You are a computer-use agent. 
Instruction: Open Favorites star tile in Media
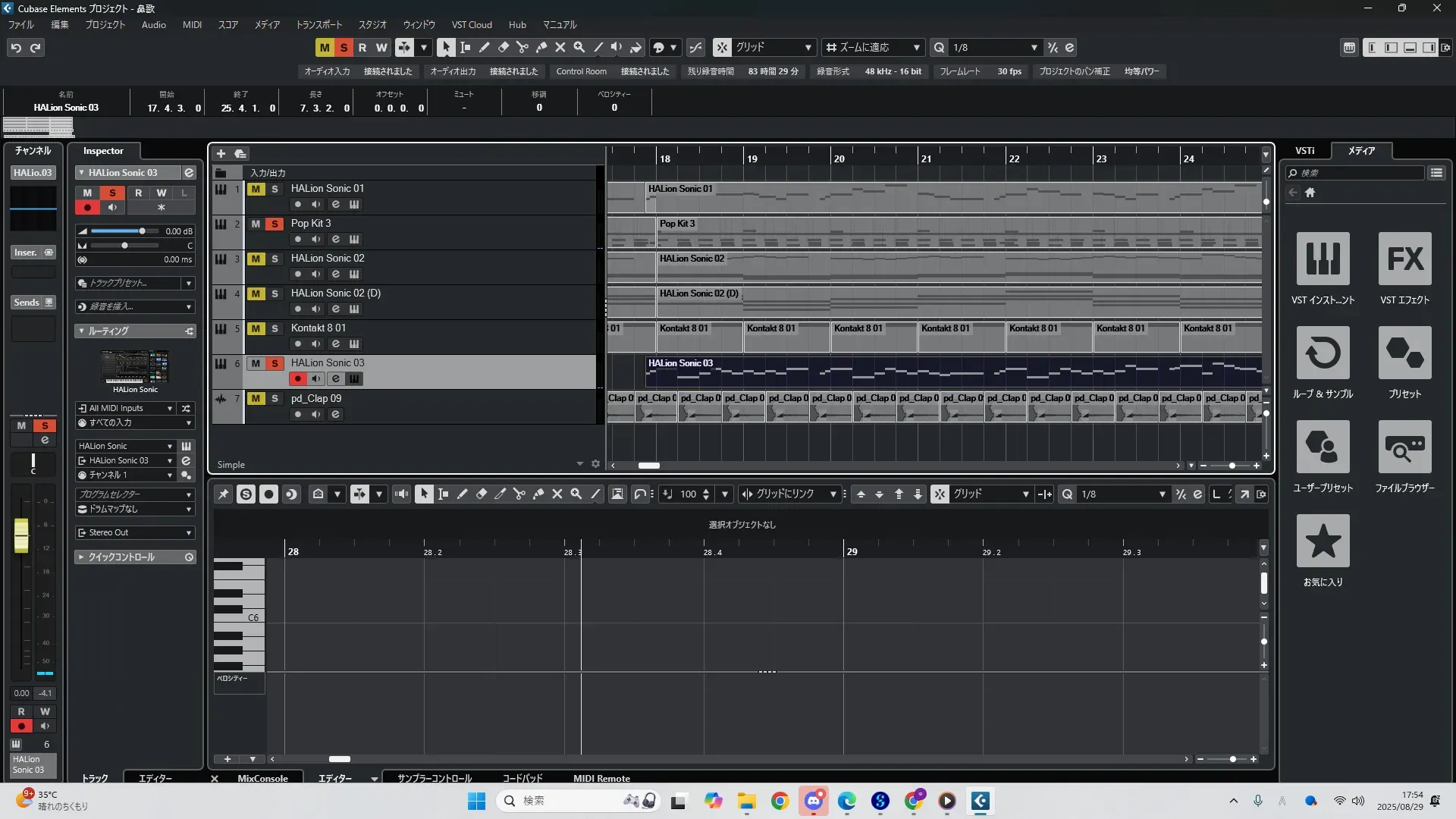click(x=1323, y=541)
